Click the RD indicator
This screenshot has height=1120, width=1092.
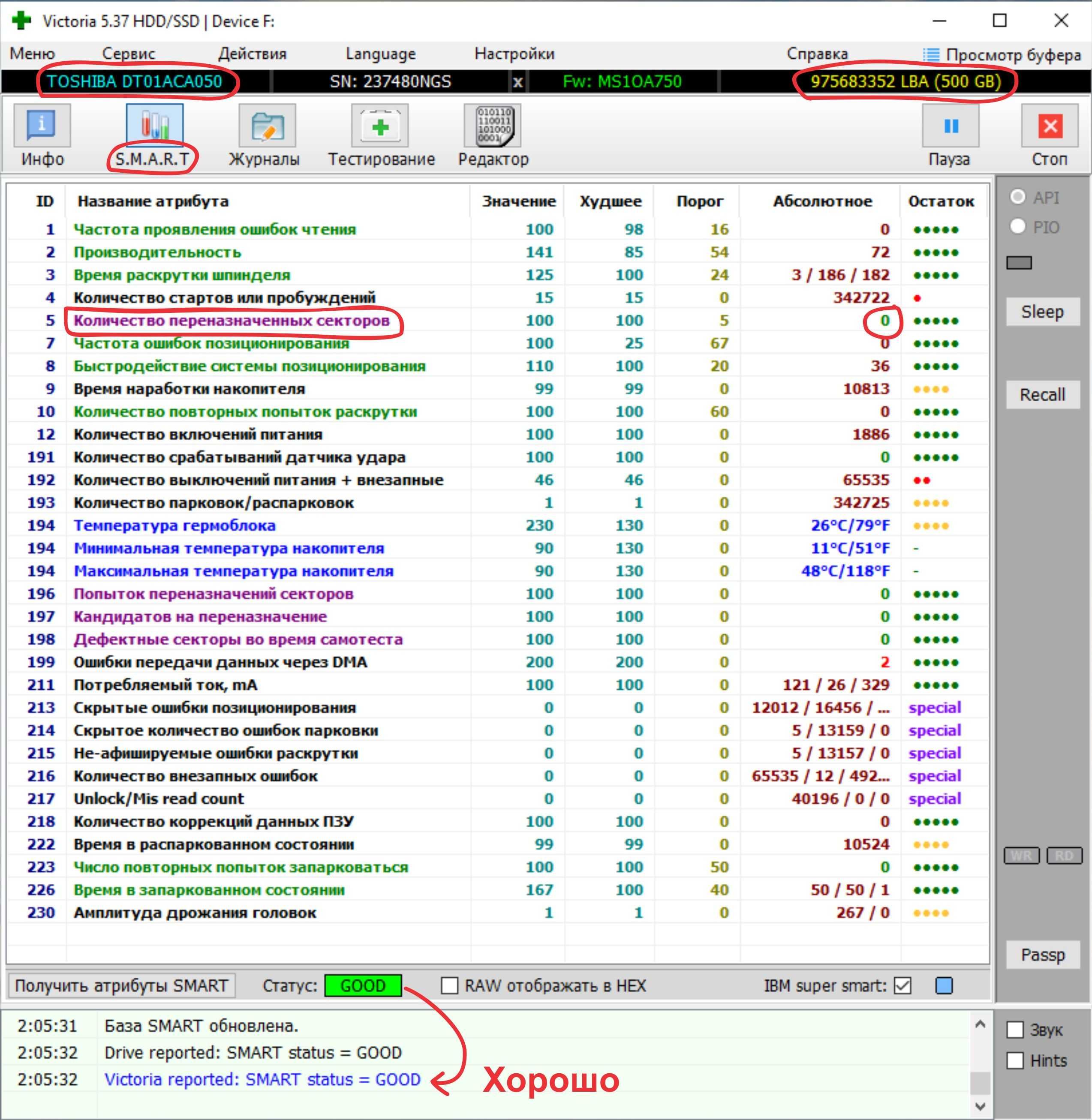tap(1064, 856)
